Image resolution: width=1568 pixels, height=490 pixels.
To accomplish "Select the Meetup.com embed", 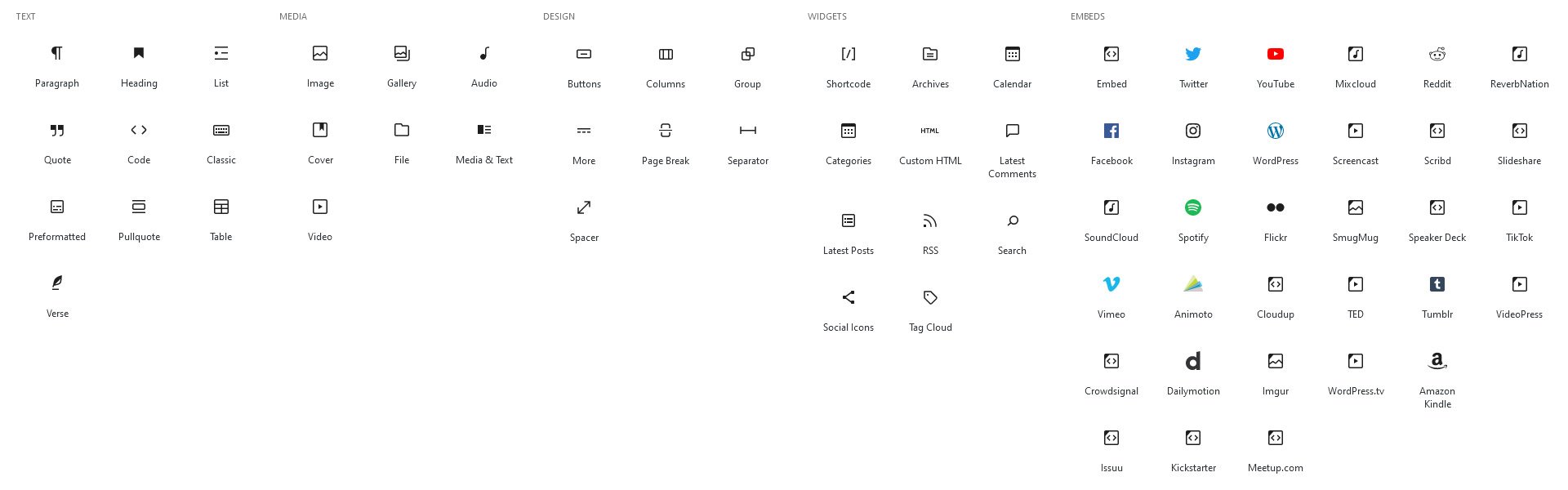I will 1276,451.
